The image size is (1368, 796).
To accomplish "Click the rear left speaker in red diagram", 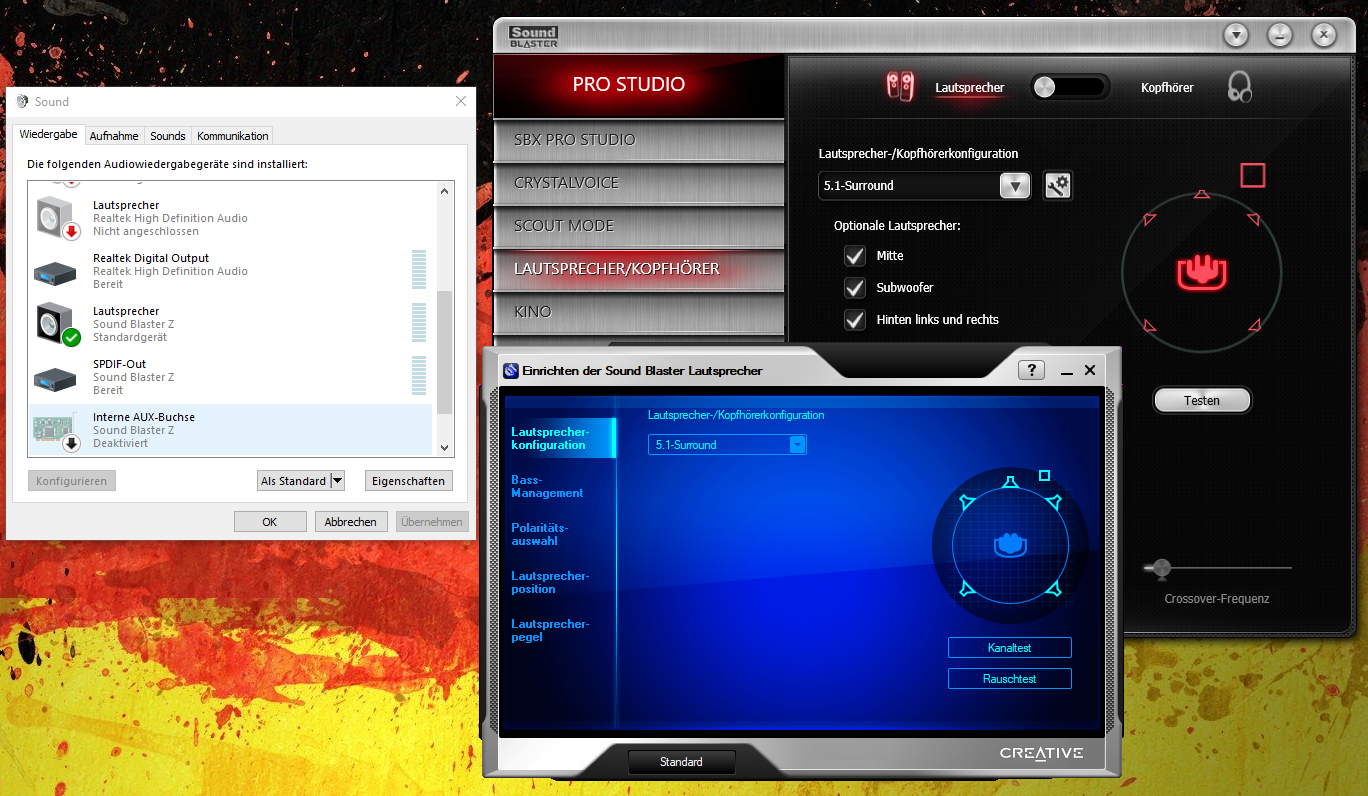I will coord(1150,324).
